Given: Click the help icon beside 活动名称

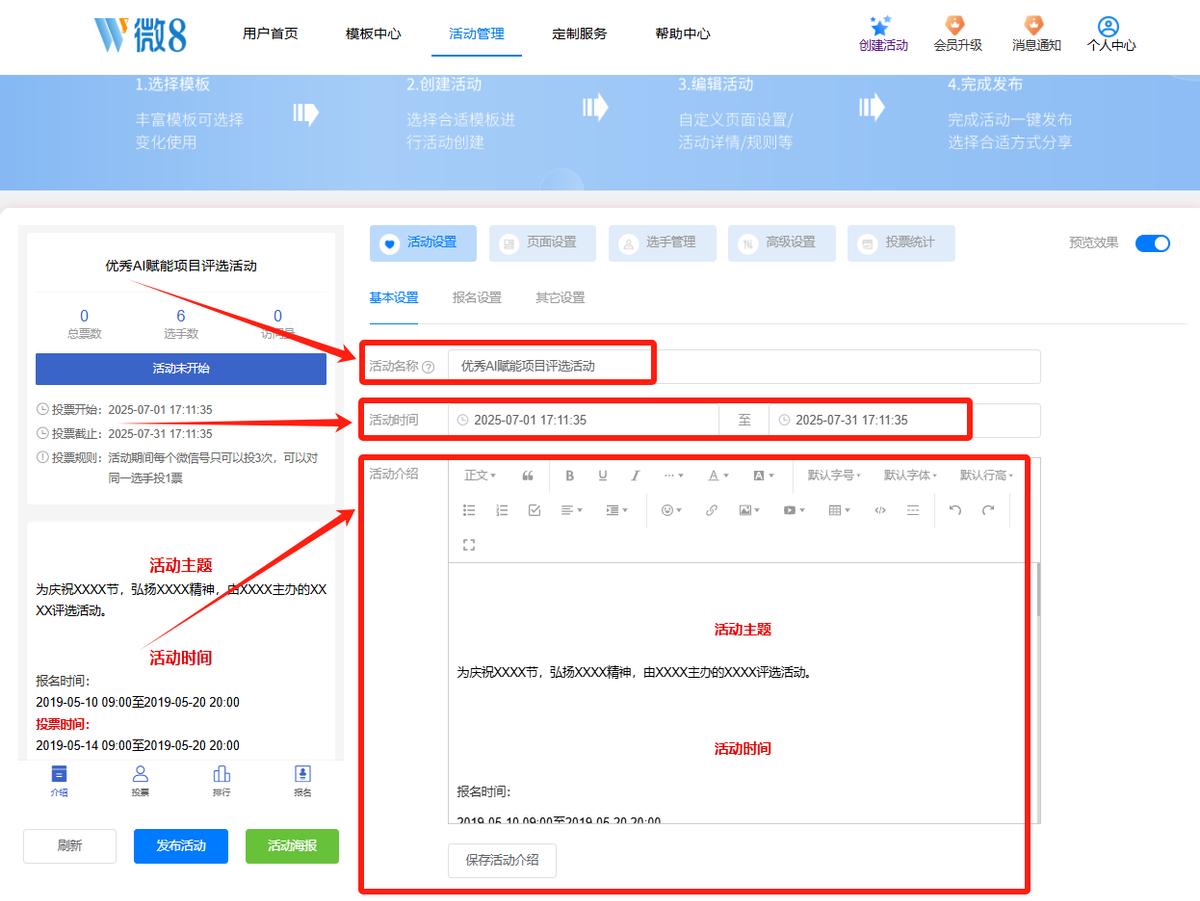Looking at the screenshot, I should [429, 367].
